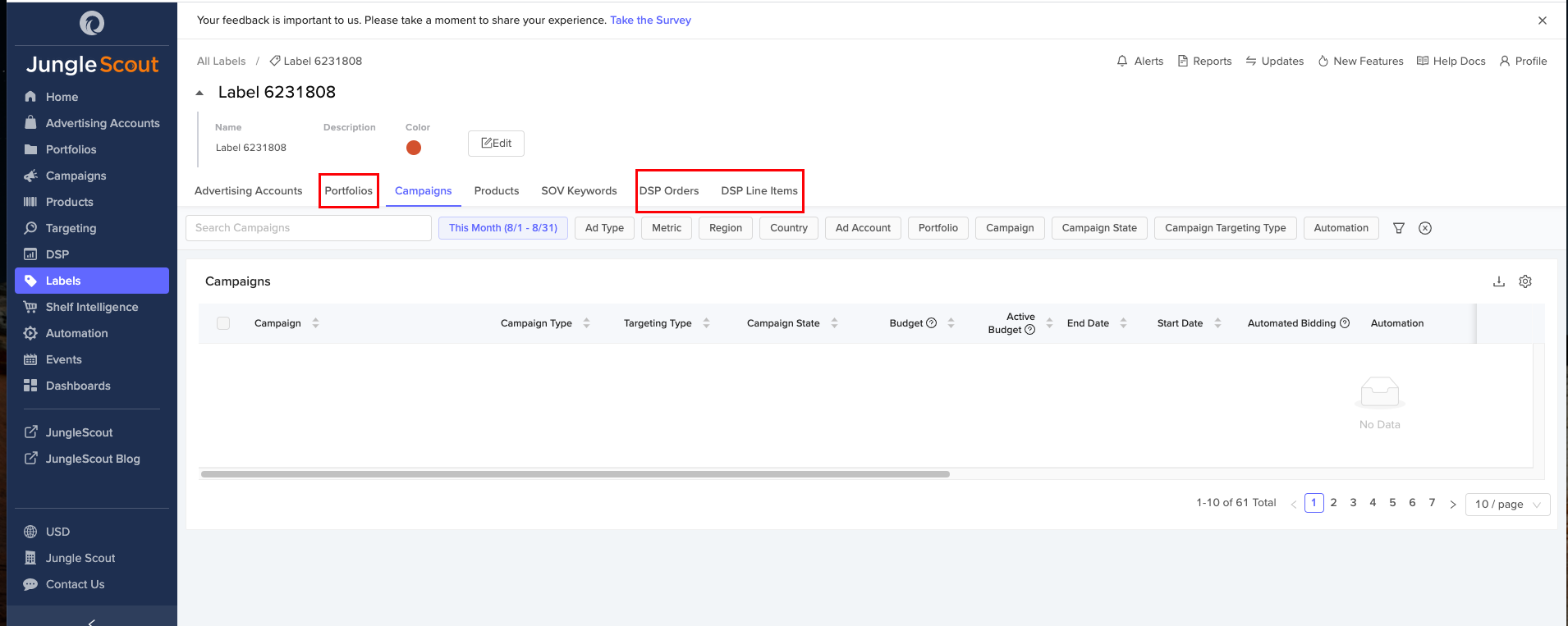Open Reports from top bar

point(1204,61)
